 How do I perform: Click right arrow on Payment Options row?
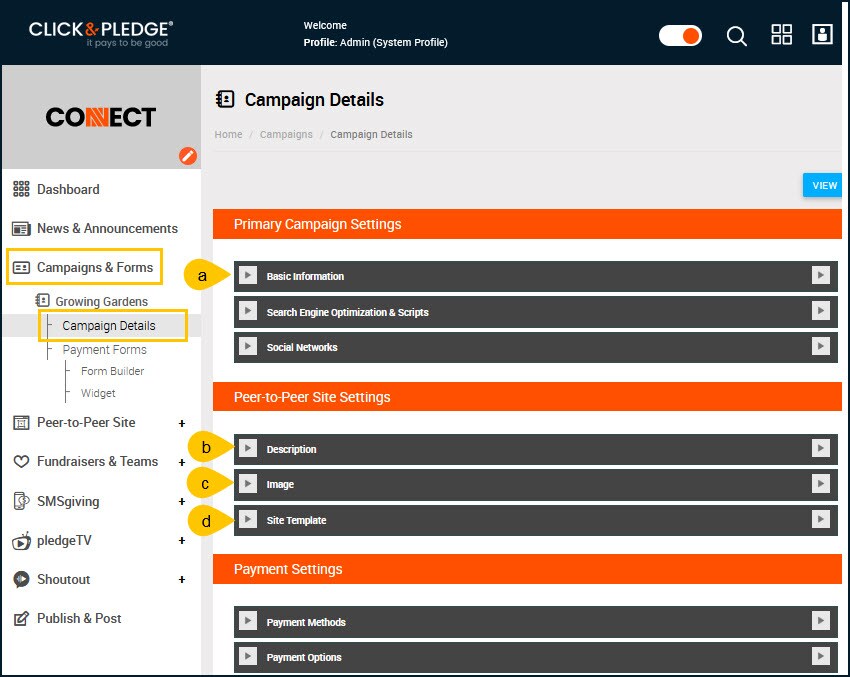pyautogui.click(x=821, y=656)
